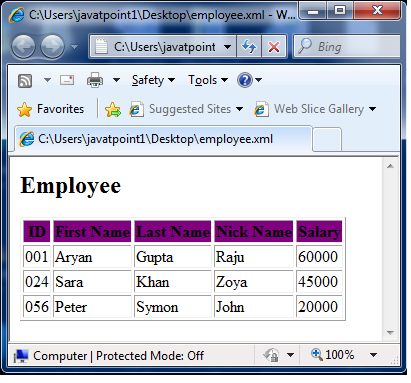Click the Print icon
The image size is (411, 383).
tap(95, 80)
